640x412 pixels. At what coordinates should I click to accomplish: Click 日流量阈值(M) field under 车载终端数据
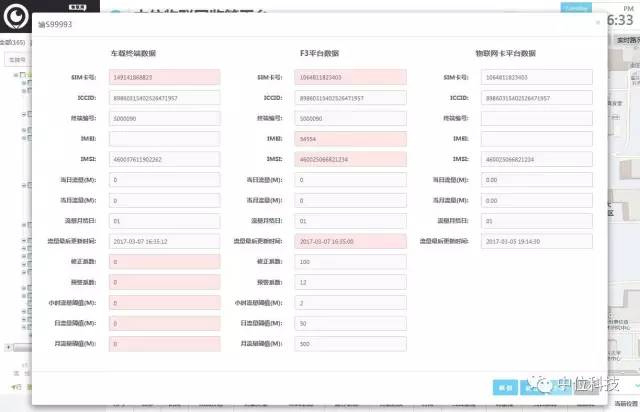click(x=164, y=323)
